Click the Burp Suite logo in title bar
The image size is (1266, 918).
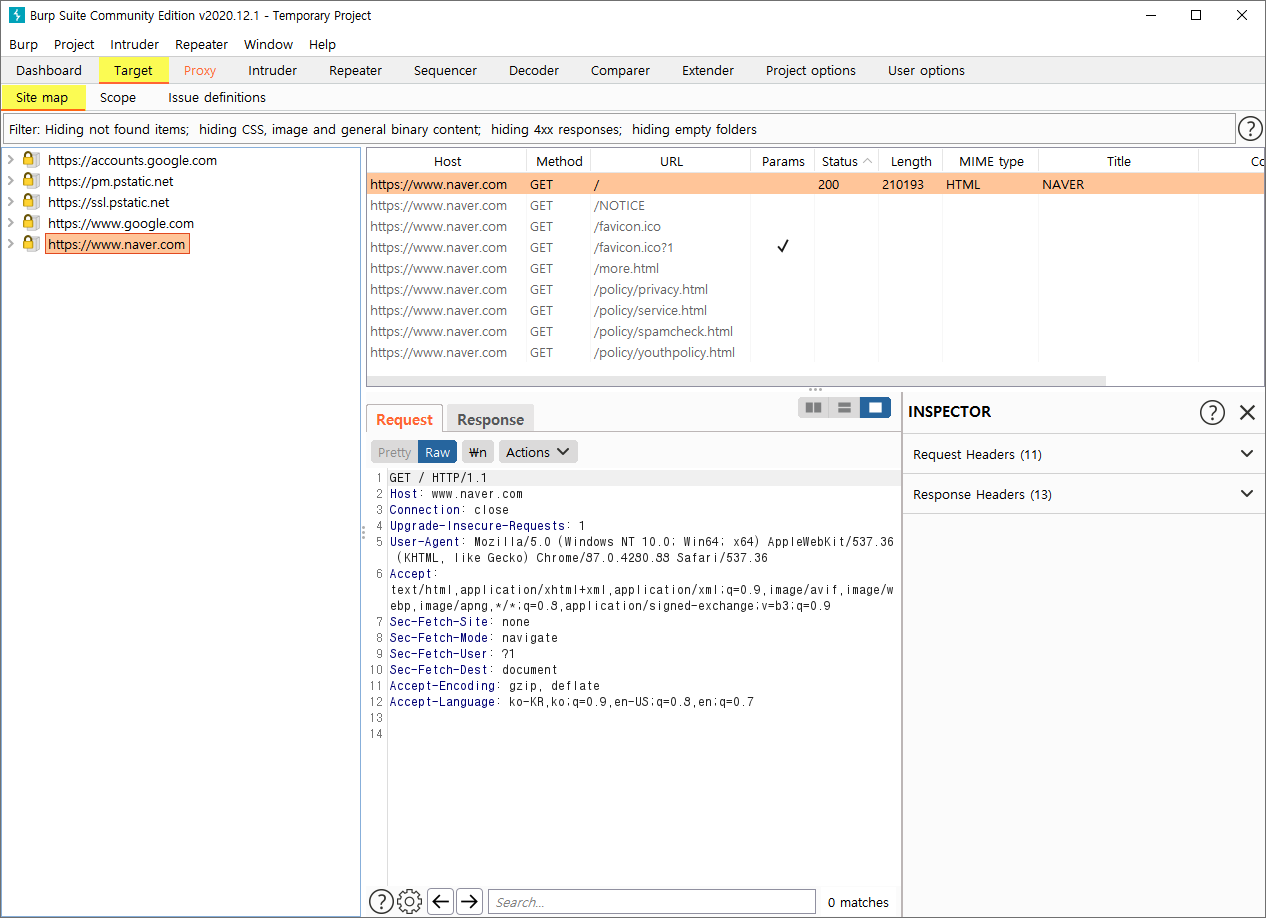pyautogui.click(x=16, y=15)
